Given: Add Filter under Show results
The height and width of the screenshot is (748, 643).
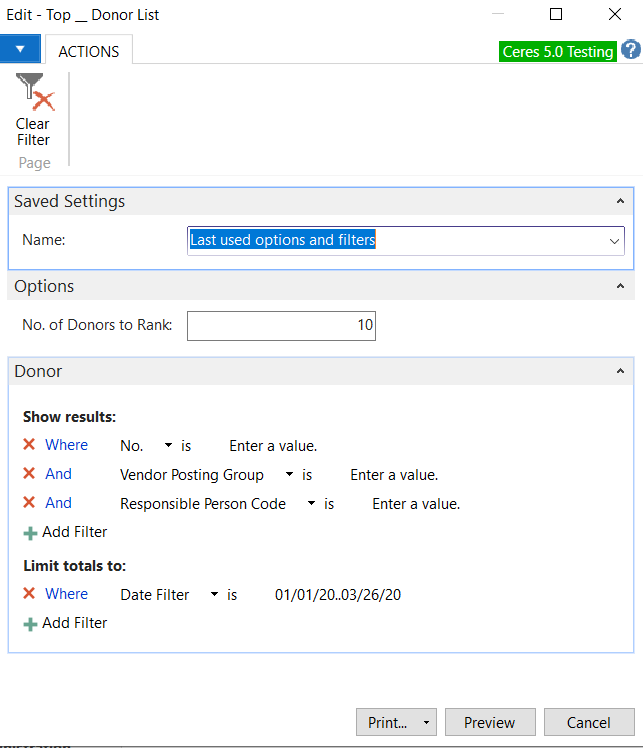Looking at the screenshot, I should [x=66, y=532].
